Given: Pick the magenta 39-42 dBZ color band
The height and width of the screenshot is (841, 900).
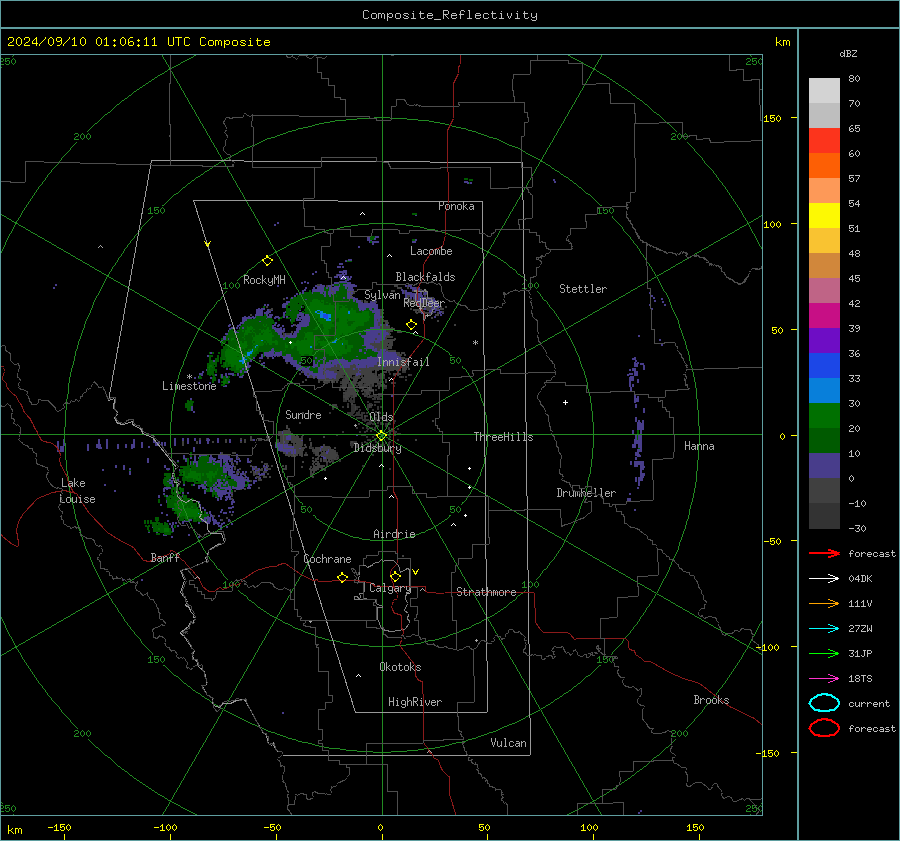Looking at the screenshot, I should pyautogui.click(x=824, y=316).
